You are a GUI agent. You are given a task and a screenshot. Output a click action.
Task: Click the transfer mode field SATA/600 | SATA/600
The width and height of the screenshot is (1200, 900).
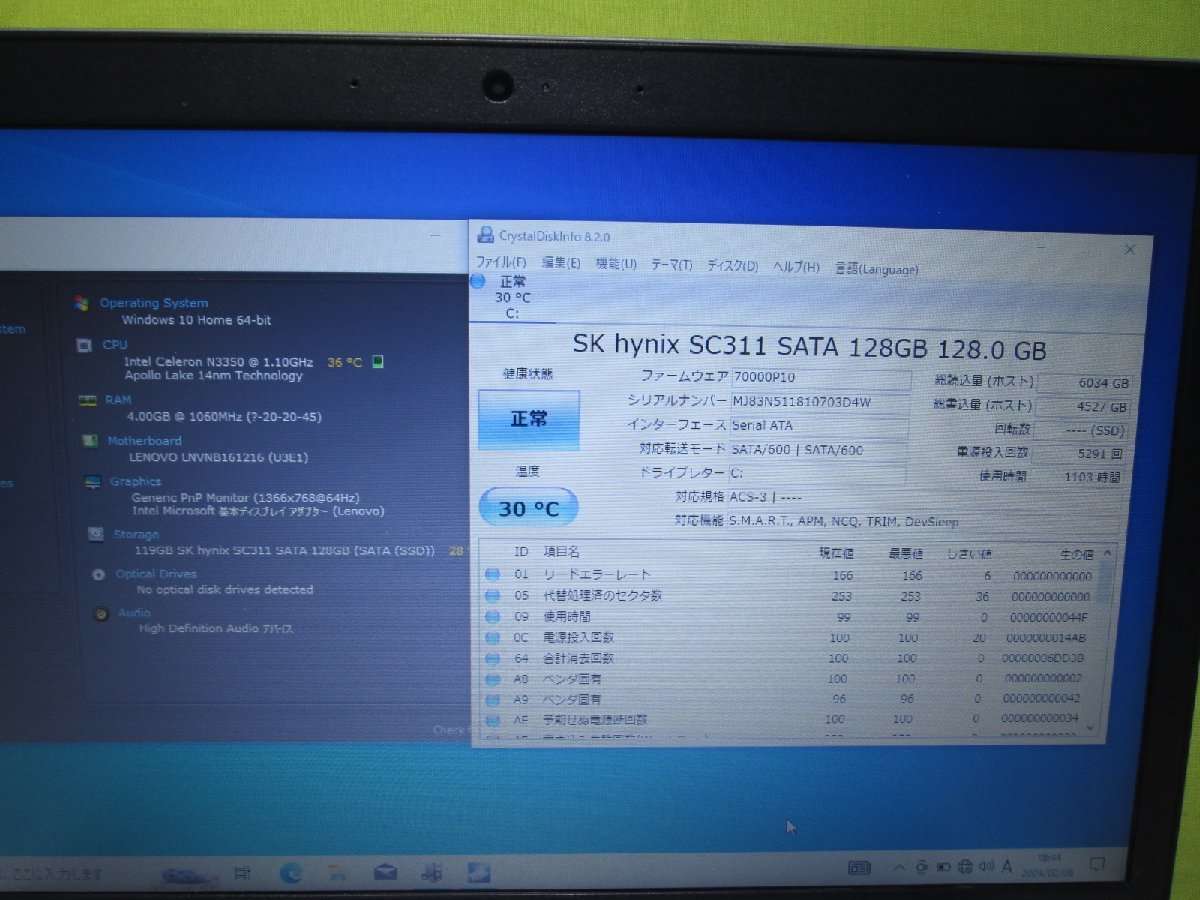point(819,450)
